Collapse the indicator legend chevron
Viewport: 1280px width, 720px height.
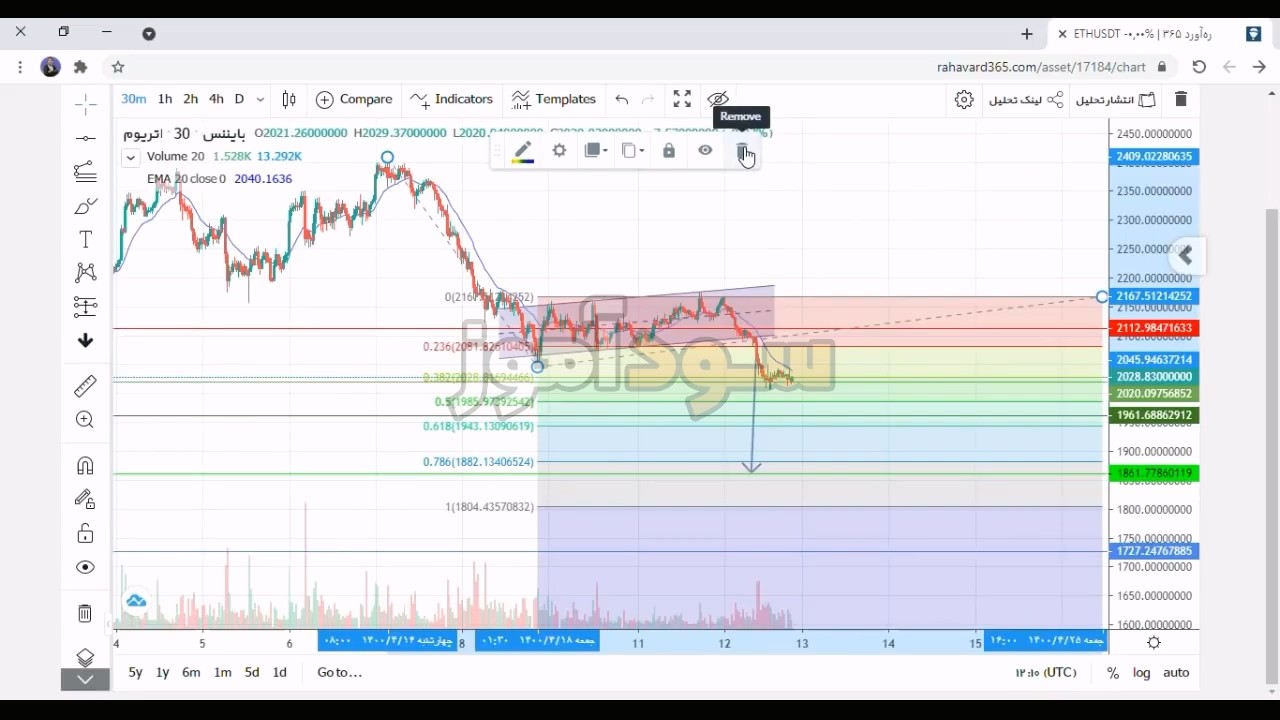pos(130,157)
